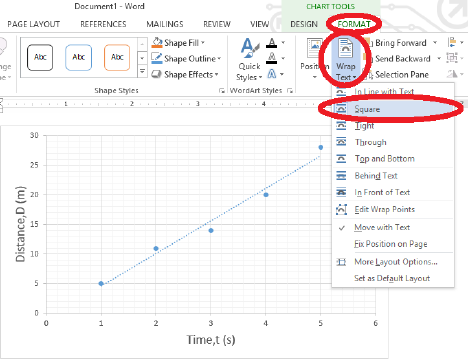
Task: Click the Wrap Text button
Action: click(346, 59)
